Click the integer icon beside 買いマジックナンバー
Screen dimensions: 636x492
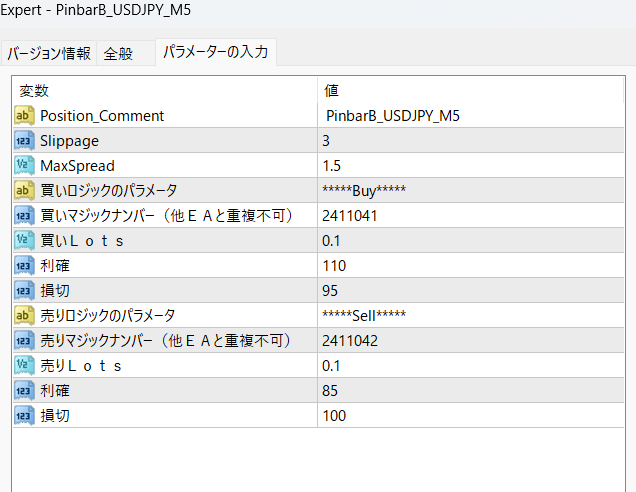tap(25, 215)
